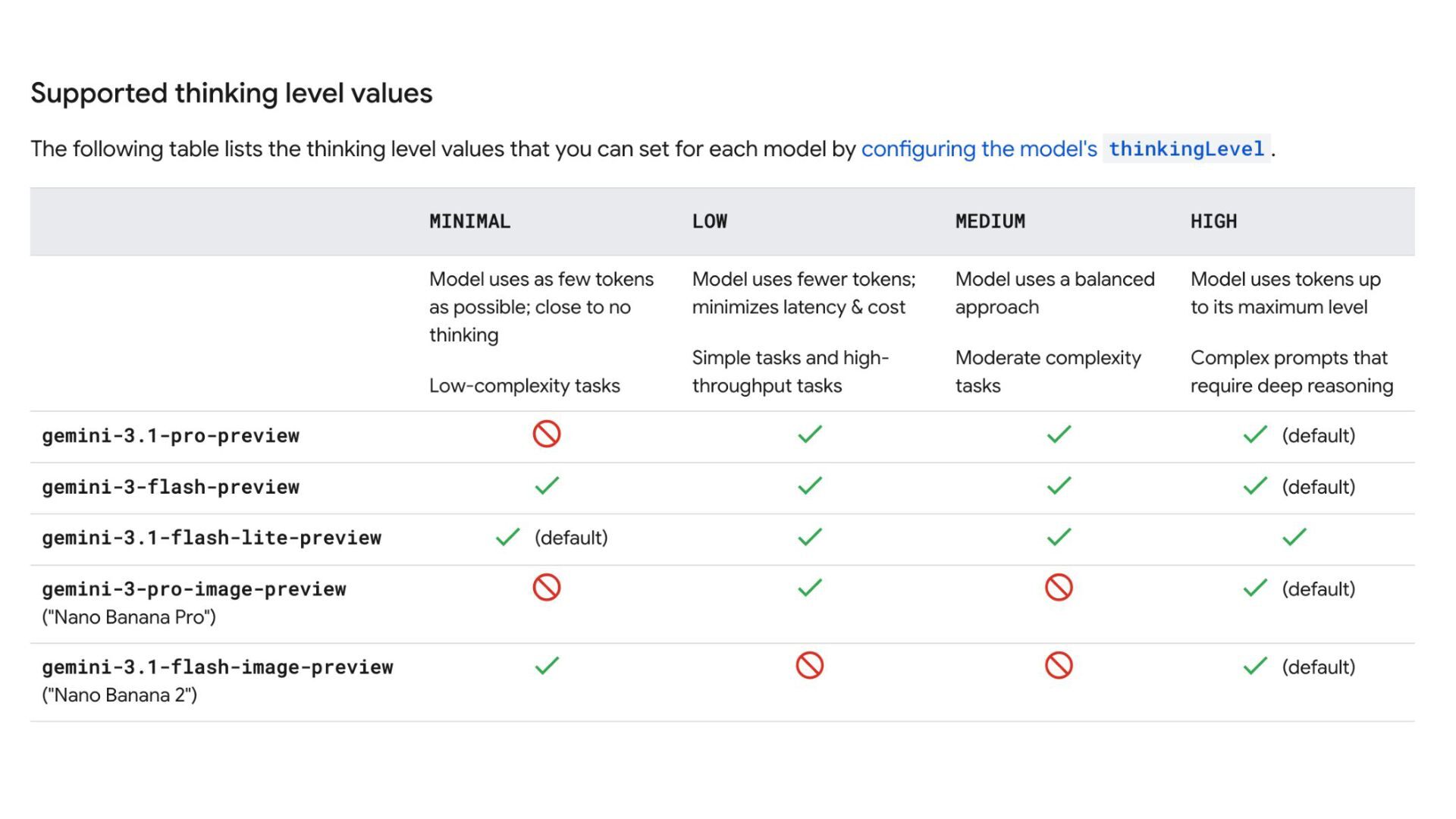Click gemini-3.1-flash-image-preview MINIMAL checkmark
Image resolution: width=1456 pixels, height=819 pixels.
(546, 666)
